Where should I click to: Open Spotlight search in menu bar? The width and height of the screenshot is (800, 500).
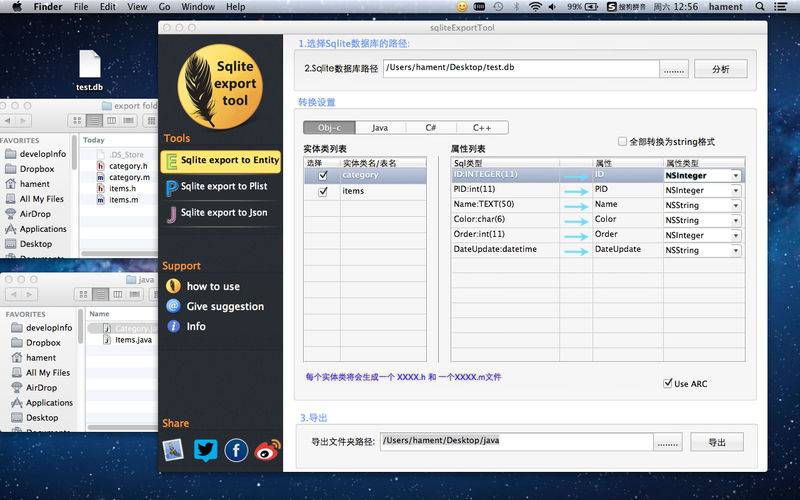pyautogui.click(x=760, y=7)
